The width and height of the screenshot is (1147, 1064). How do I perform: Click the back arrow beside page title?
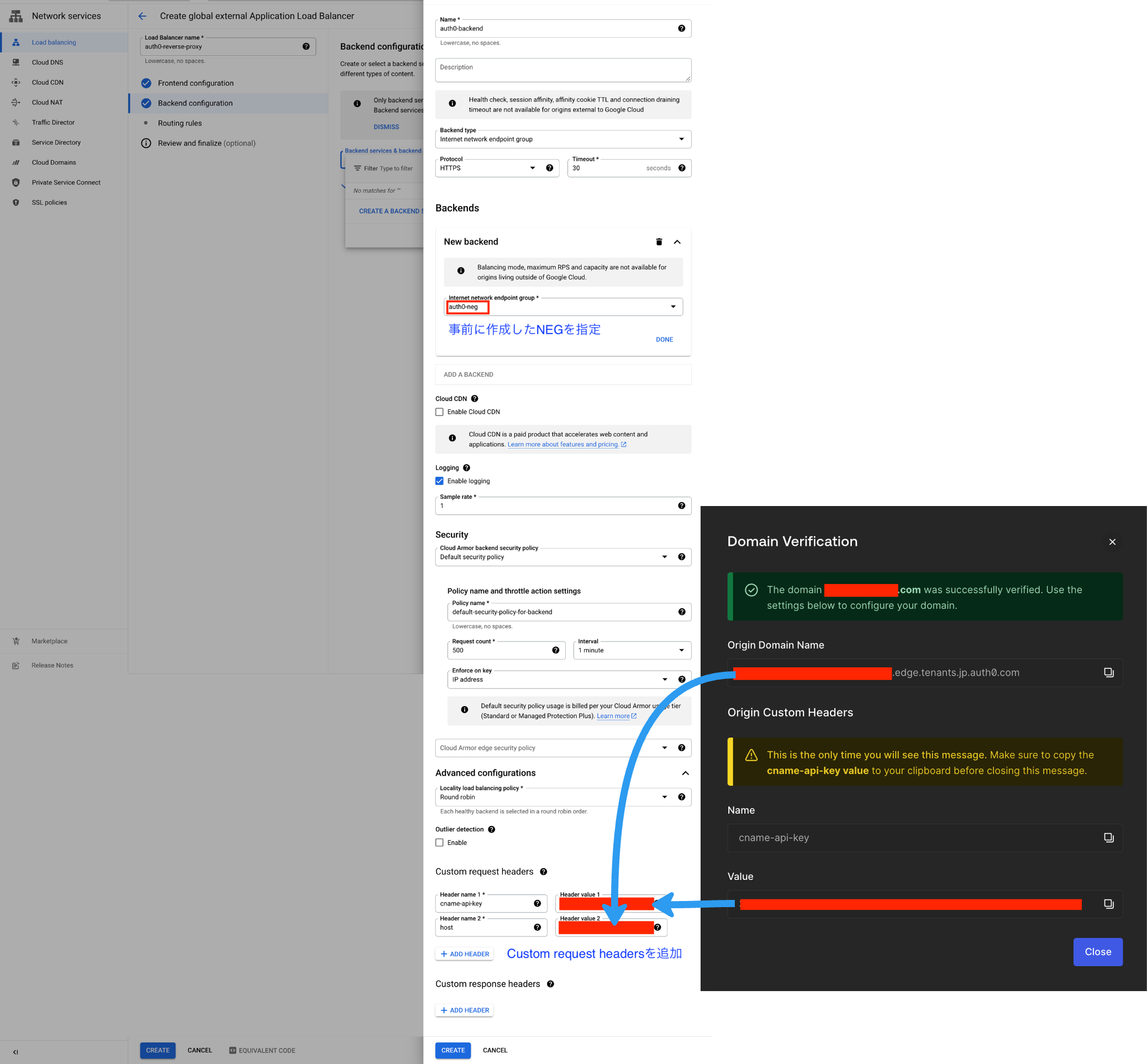click(142, 16)
